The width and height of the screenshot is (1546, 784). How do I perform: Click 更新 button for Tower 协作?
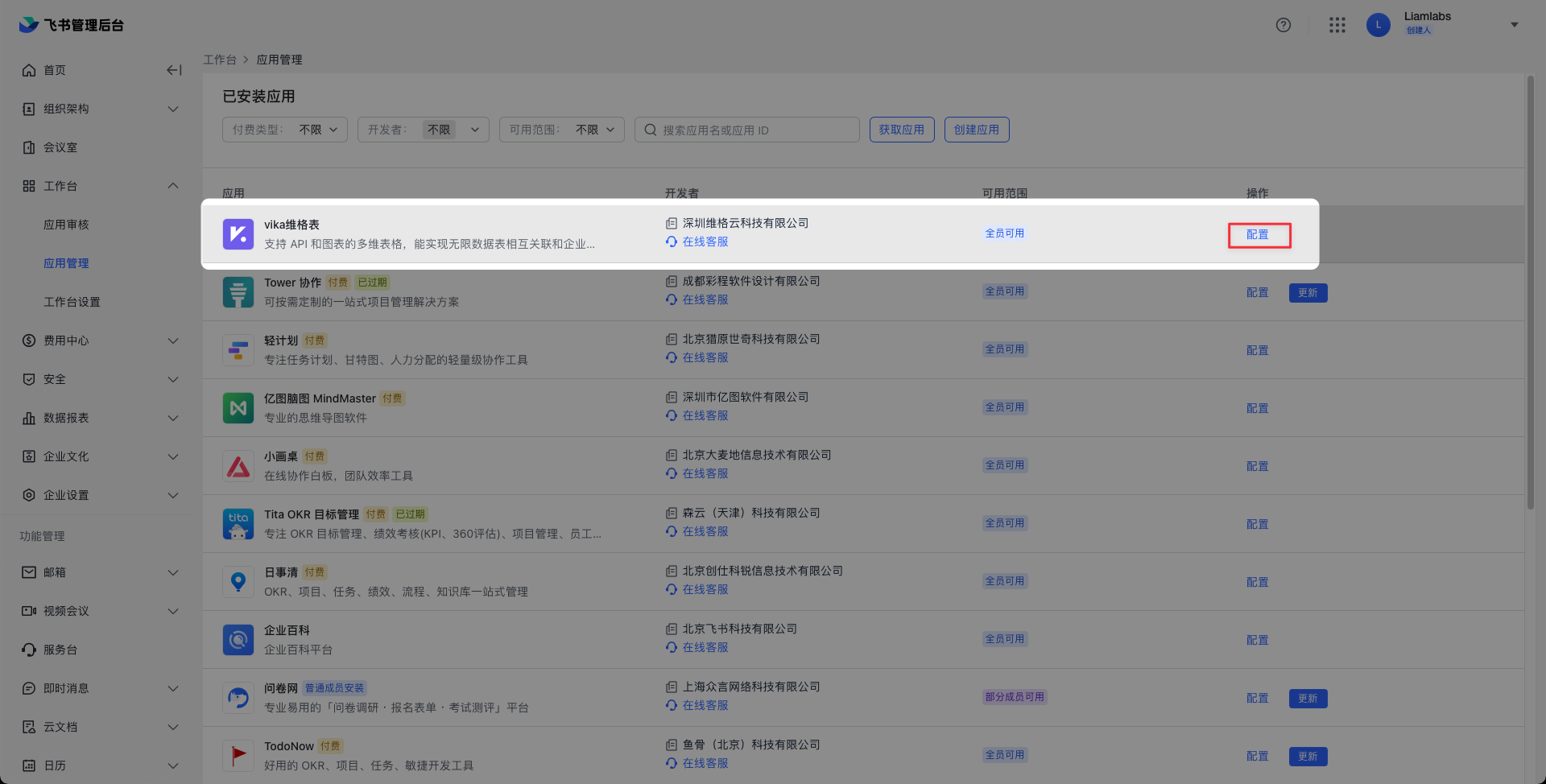[1308, 293]
